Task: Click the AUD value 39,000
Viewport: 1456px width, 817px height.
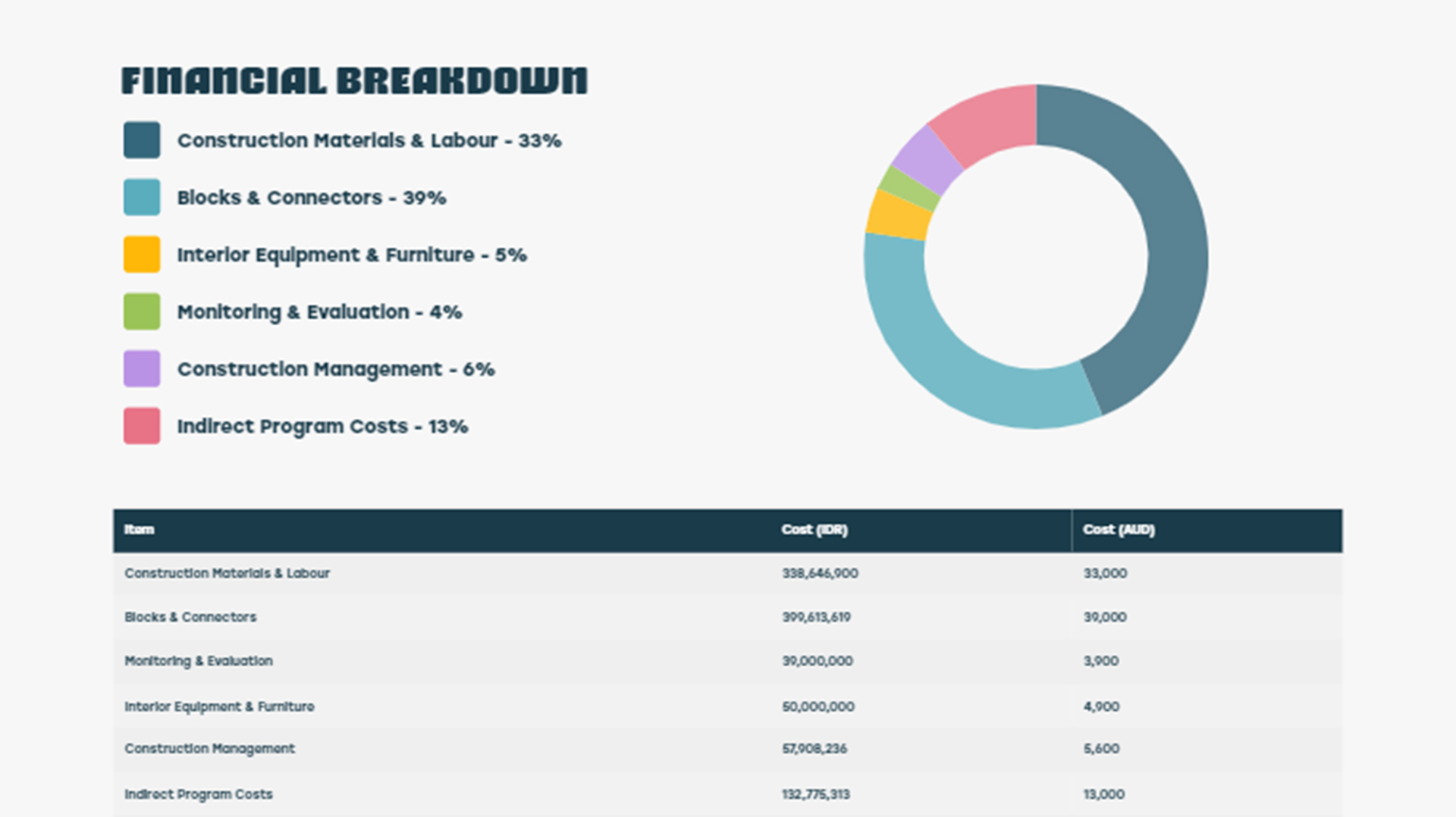Action: coord(1105,618)
